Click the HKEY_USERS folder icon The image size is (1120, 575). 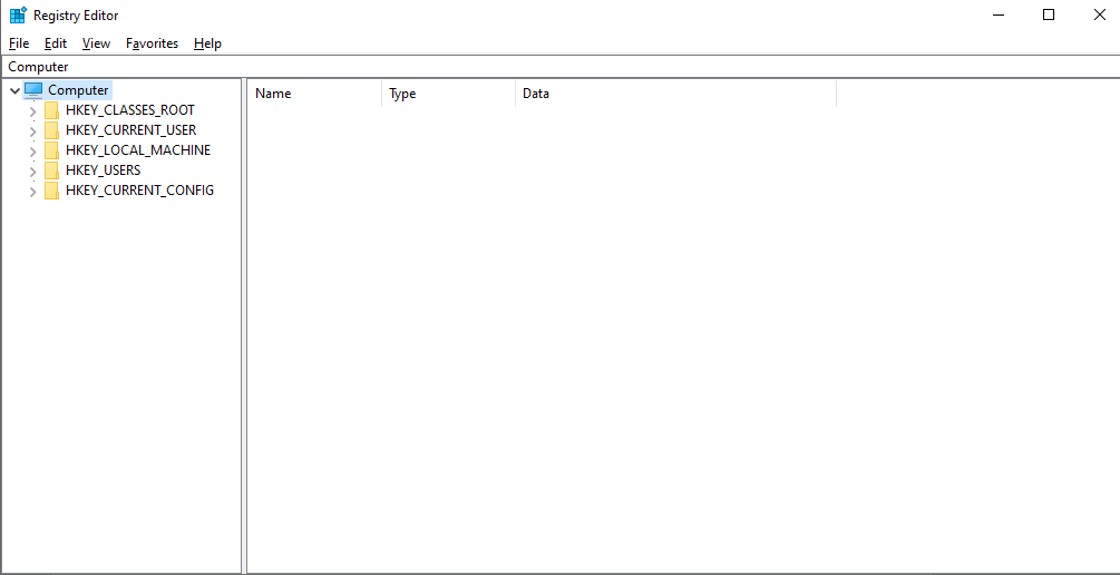pyautogui.click(x=51, y=171)
